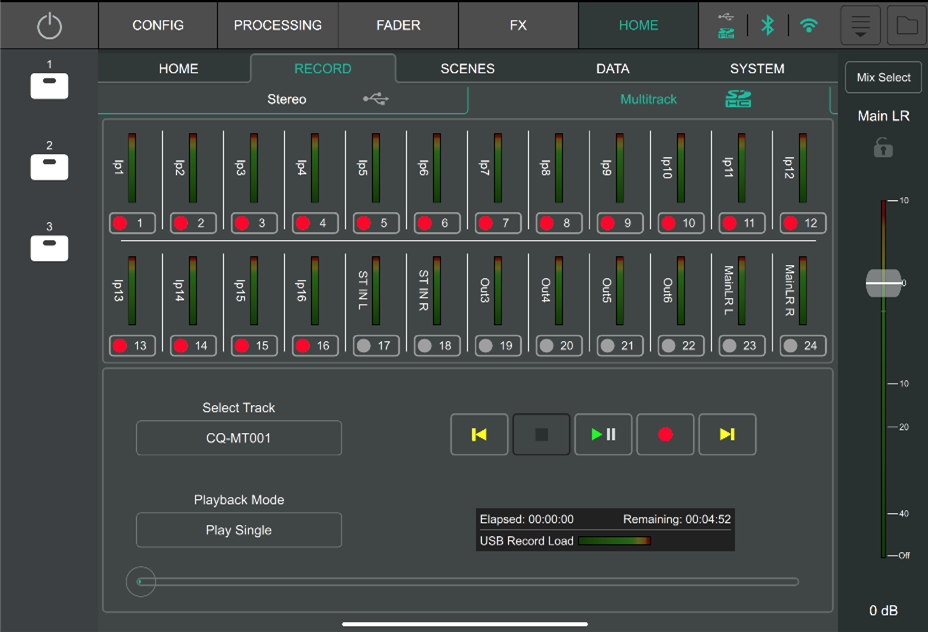Arm record track 17 ST IN L
928x632 pixels.
pos(376,346)
